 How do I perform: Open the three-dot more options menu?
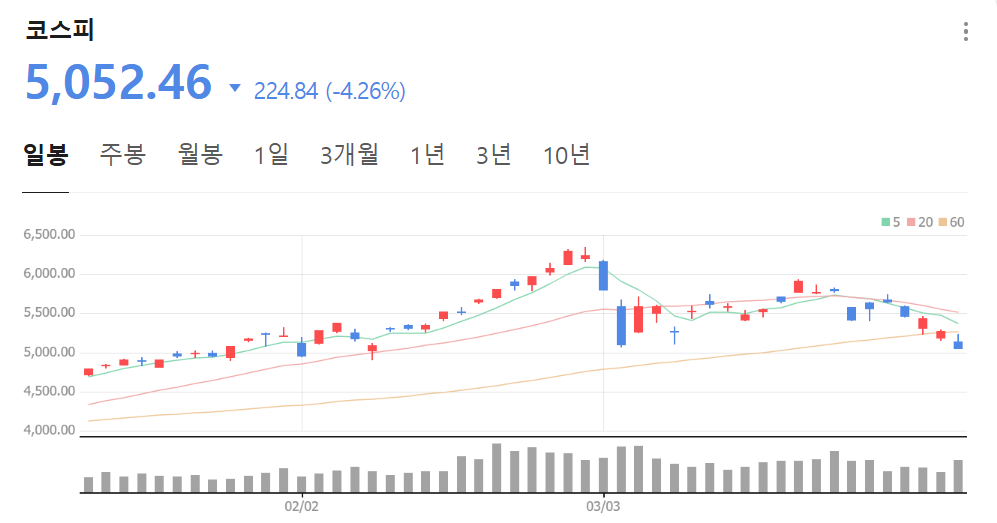click(965, 31)
